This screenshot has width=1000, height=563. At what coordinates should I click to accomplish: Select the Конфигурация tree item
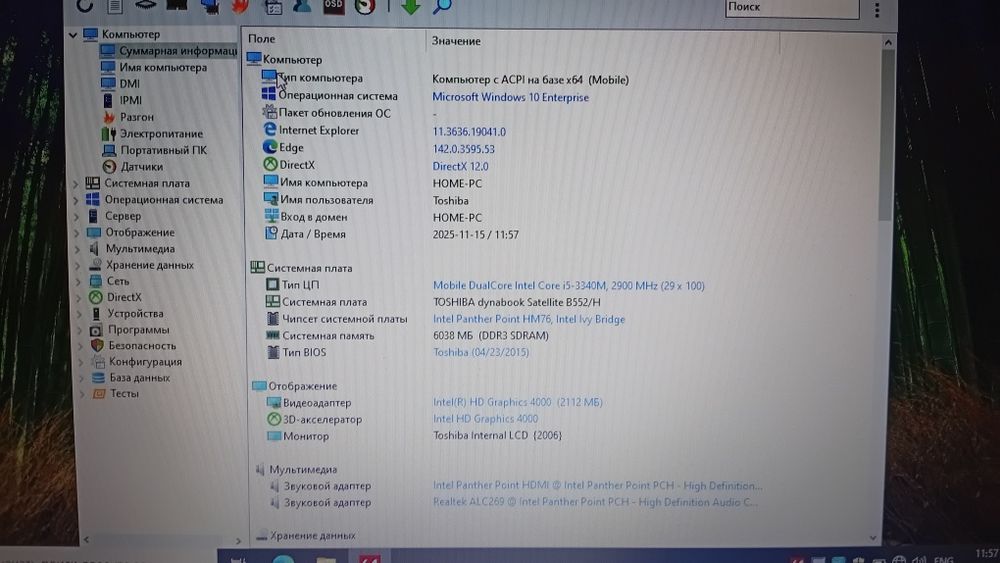tap(145, 362)
